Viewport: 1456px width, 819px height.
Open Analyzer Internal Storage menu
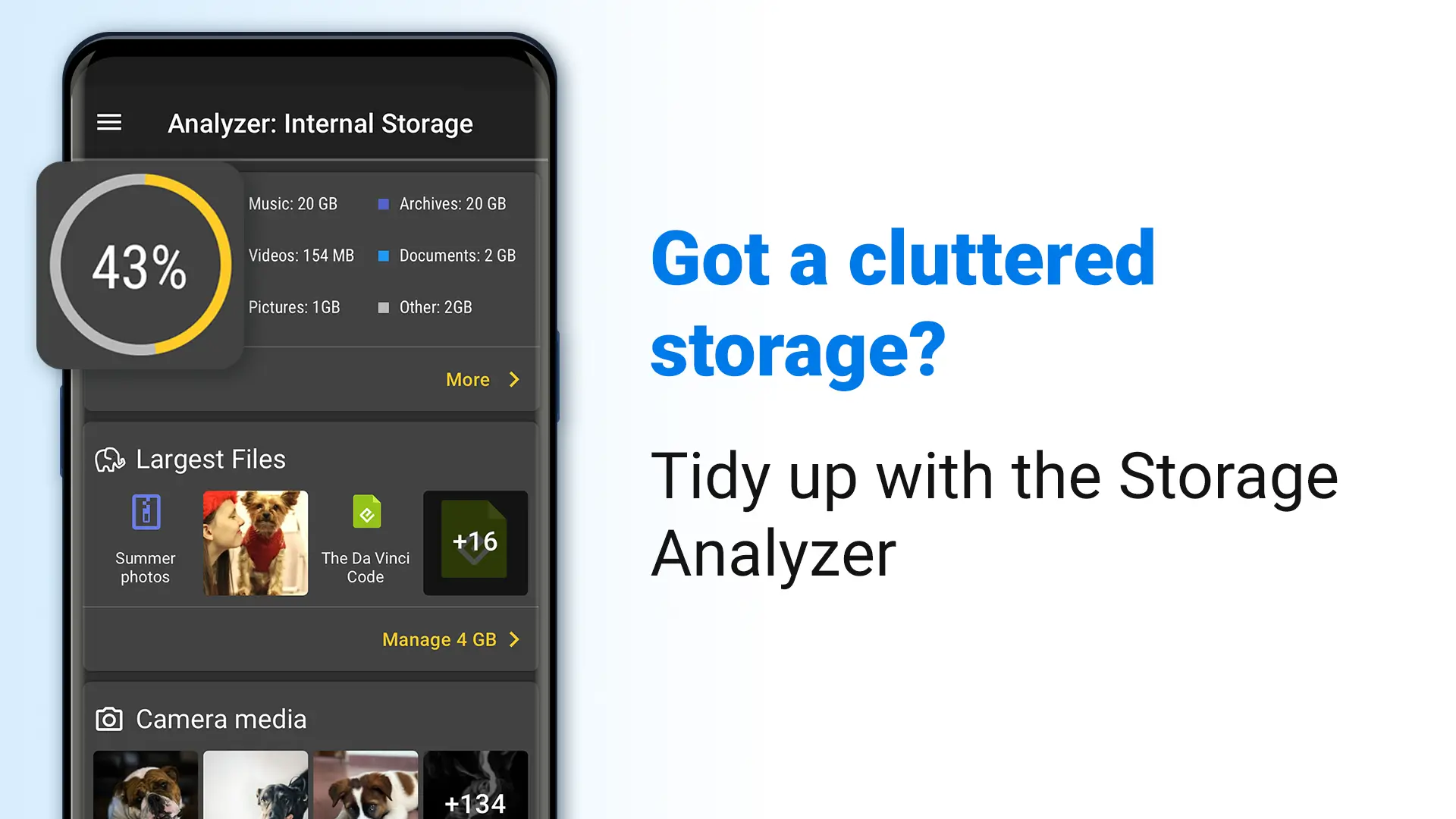coord(110,121)
